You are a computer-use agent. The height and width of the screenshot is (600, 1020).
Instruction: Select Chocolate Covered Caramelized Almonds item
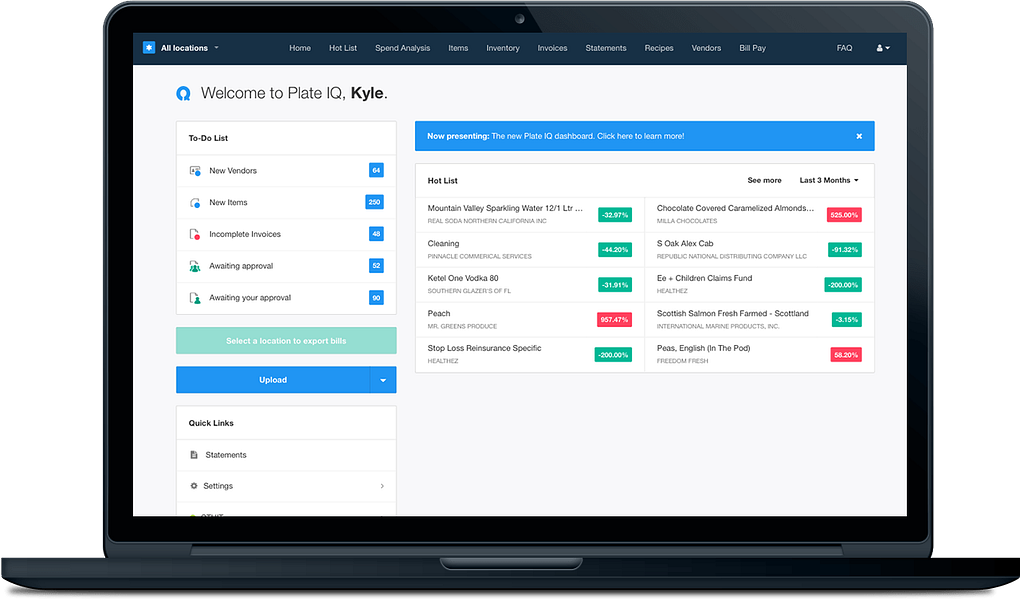click(x=759, y=215)
